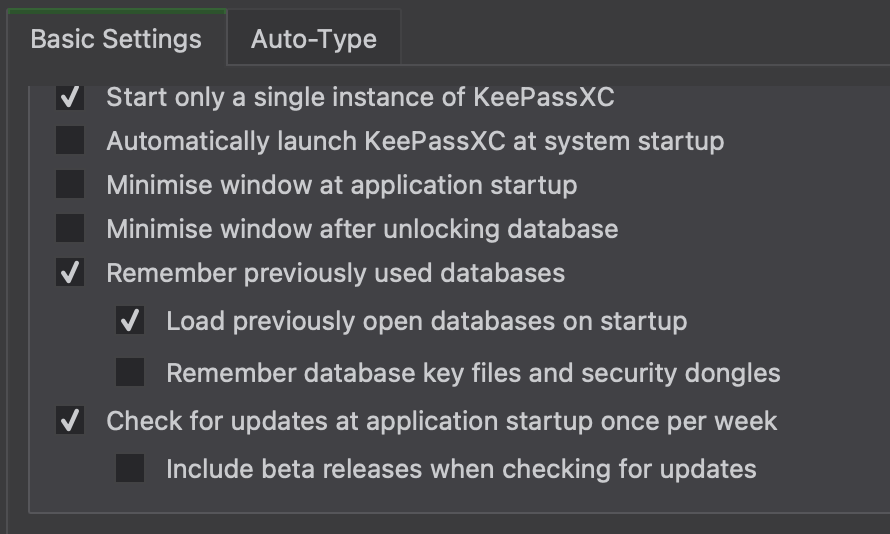Uncheck Check for updates at startup checkbox
The width and height of the screenshot is (890, 534).
pyautogui.click(x=70, y=421)
